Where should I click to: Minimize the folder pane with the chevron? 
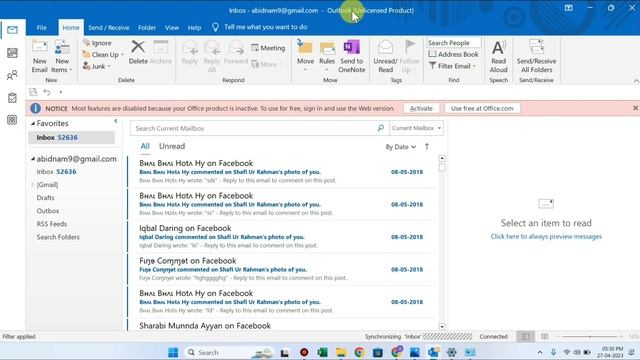coord(116,121)
